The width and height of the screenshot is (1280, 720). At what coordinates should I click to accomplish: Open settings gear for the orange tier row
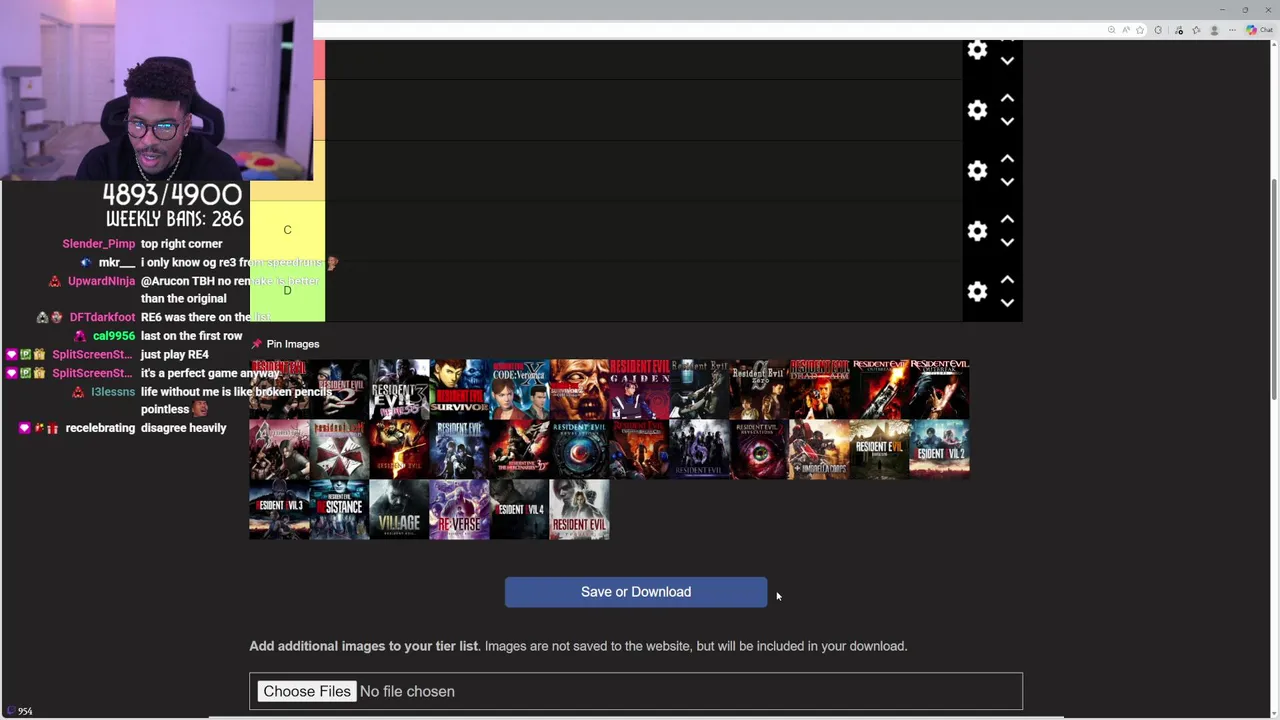pyautogui.click(x=977, y=110)
